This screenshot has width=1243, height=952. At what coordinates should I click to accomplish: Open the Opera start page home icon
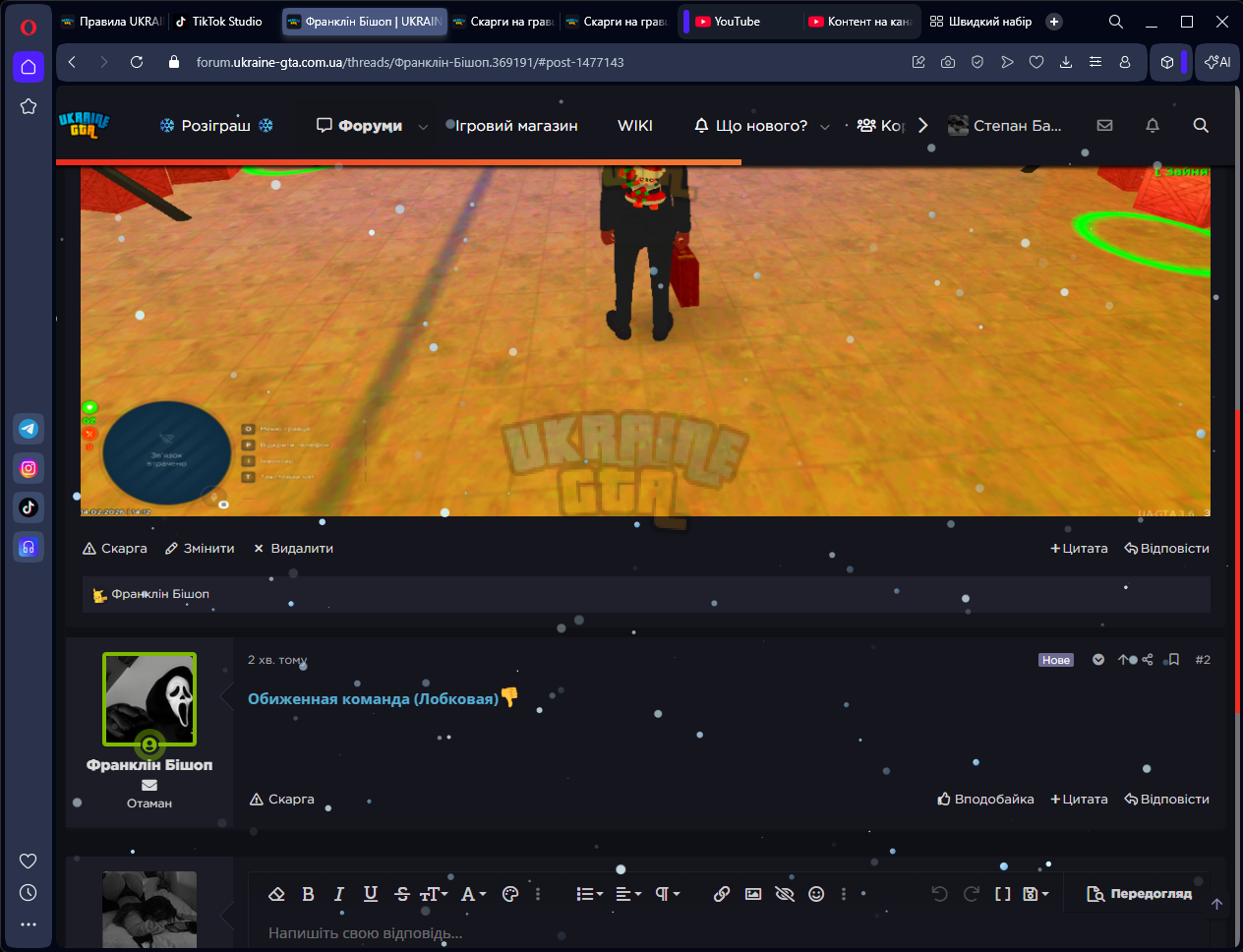29,67
